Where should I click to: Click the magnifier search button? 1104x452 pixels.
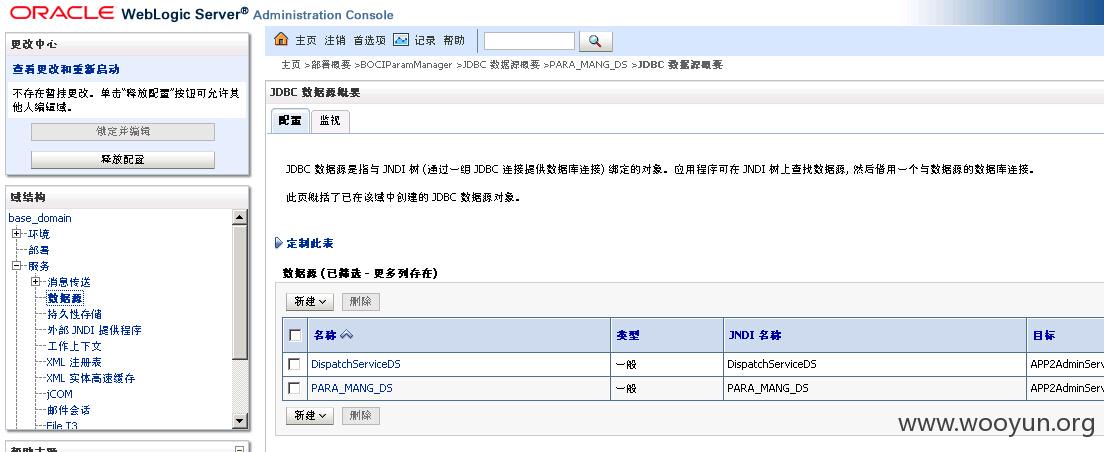595,41
